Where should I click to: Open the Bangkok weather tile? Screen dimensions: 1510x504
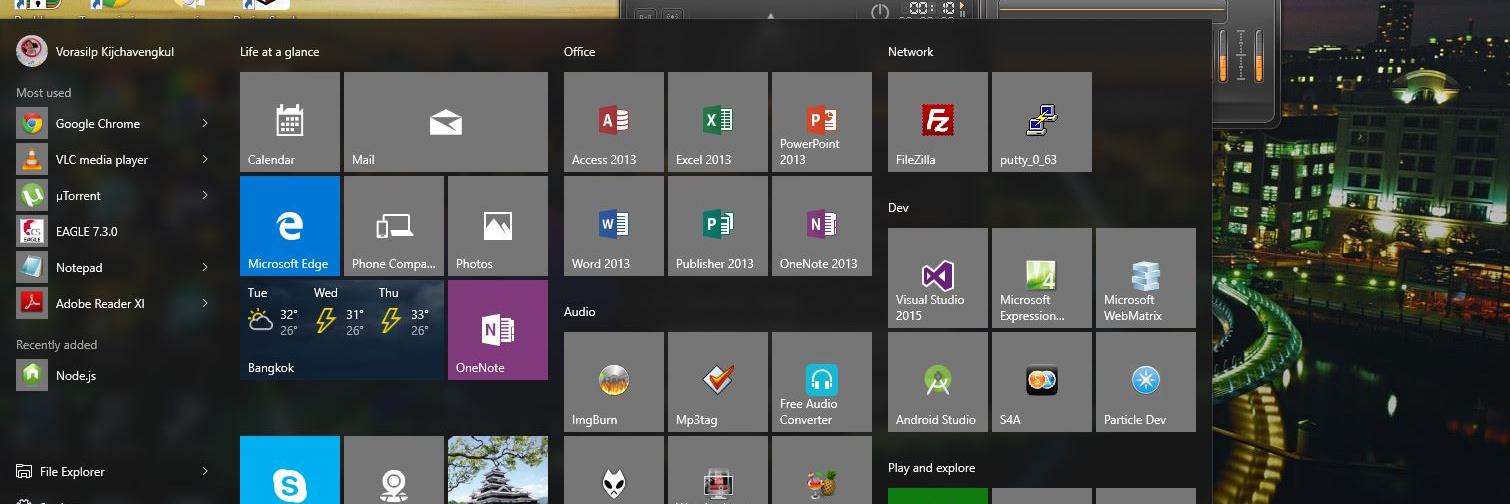pyautogui.click(x=342, y=330)
